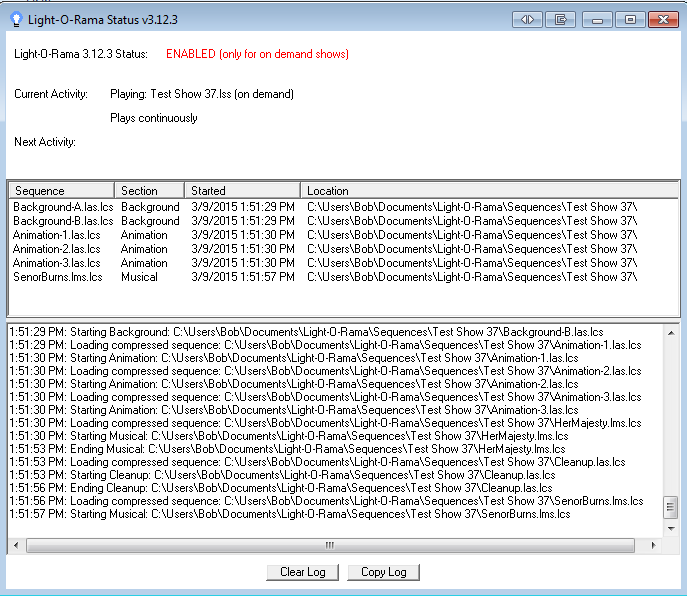687x596 pixels.
Task: Click the Started time cell for Background-B
Action: tap(243, 221)
